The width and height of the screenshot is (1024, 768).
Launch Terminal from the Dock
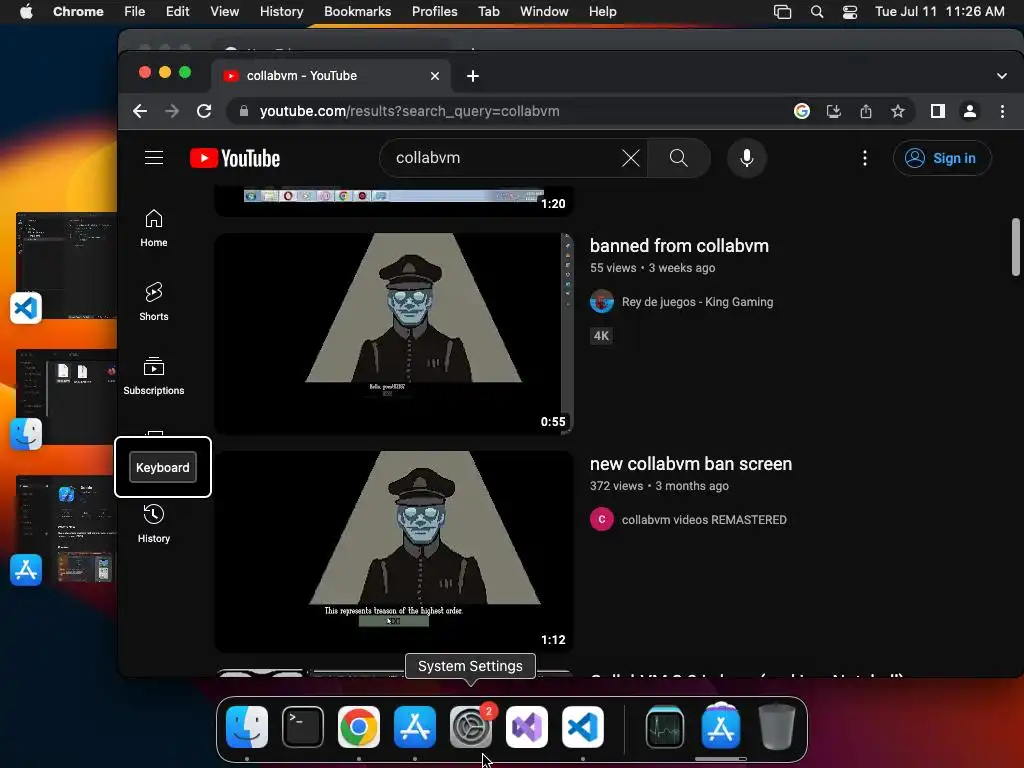tap(303, 727)
